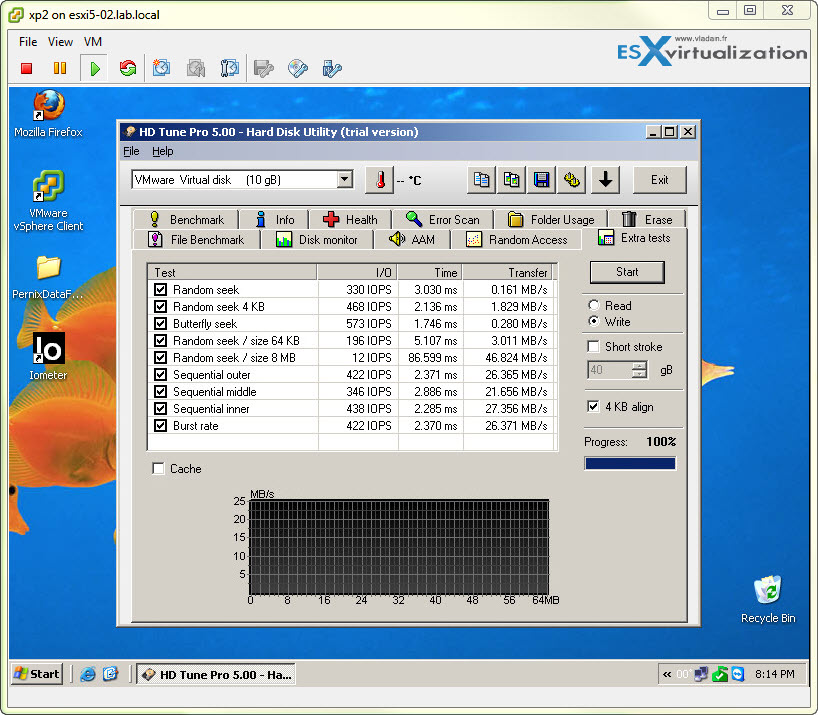
Task: Click the Start button to run tests
Action: coord(627,272)
